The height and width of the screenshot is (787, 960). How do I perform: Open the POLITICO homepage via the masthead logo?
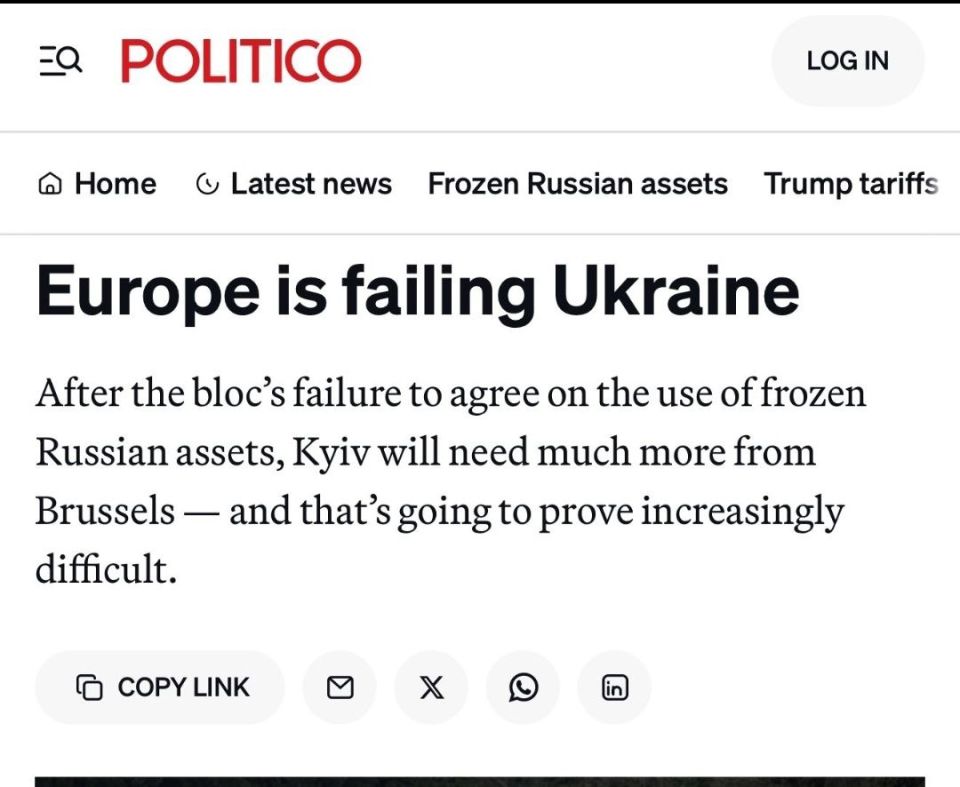(x=242, y=60)
